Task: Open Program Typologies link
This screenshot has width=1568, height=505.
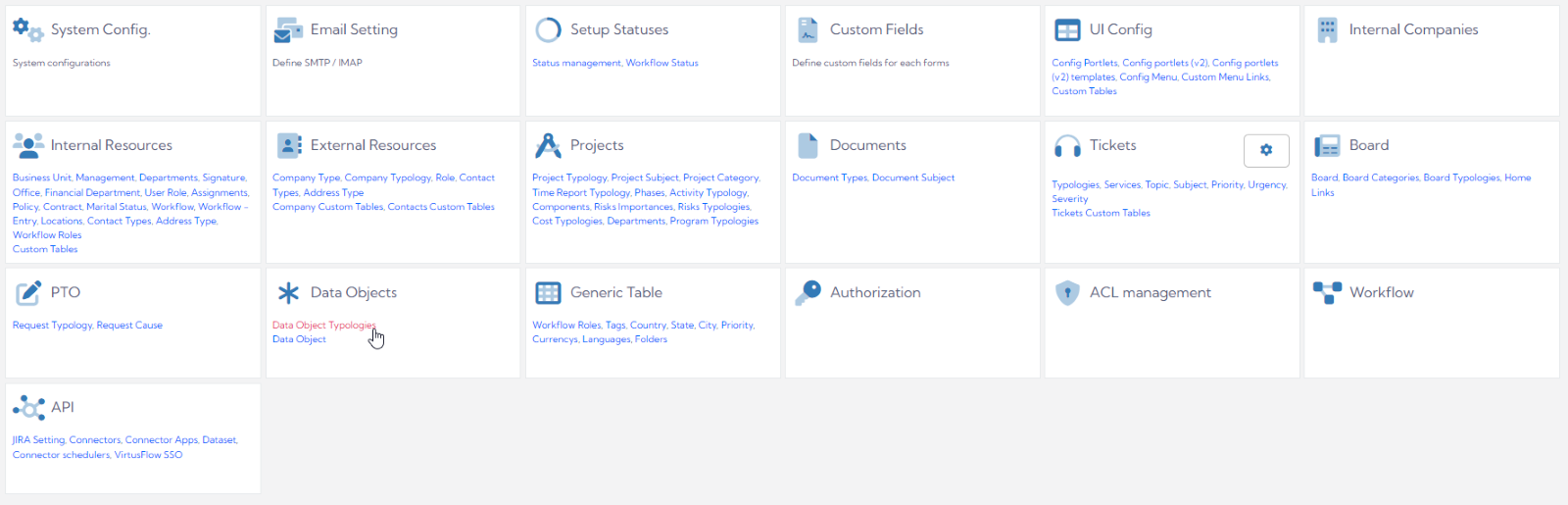Action: click(714, 221)
